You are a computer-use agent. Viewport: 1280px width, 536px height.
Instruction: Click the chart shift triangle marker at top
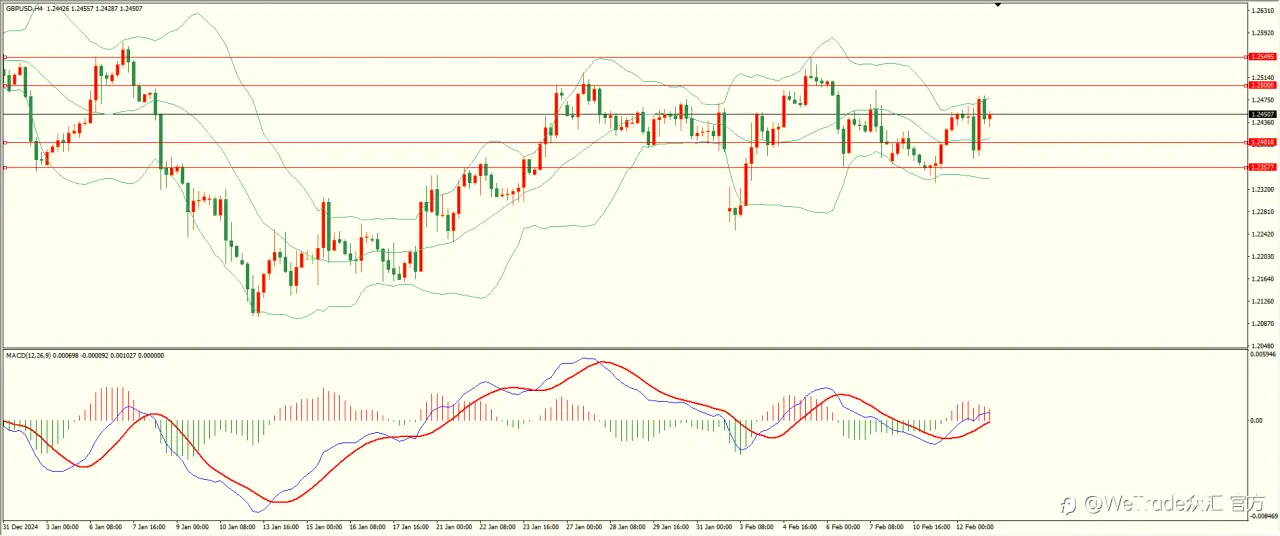tap(997, 6)
